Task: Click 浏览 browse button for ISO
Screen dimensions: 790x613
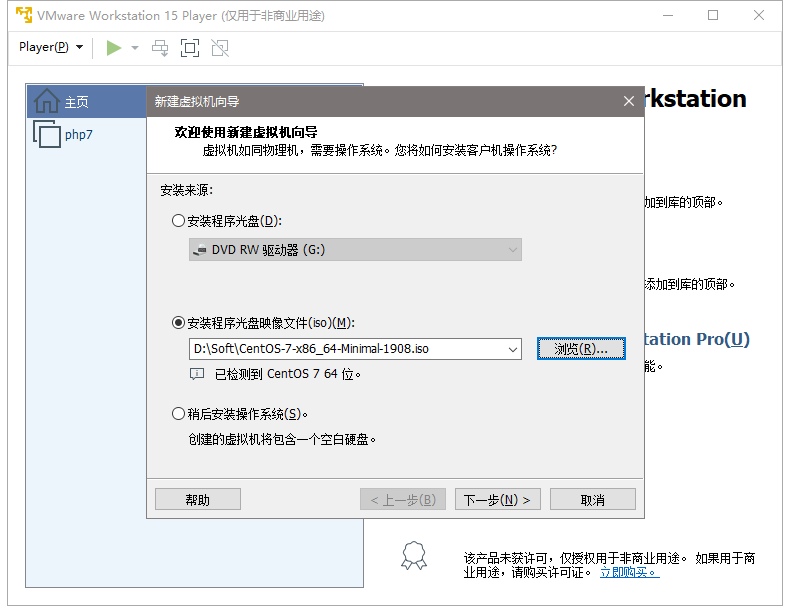Action: point(580,349)
